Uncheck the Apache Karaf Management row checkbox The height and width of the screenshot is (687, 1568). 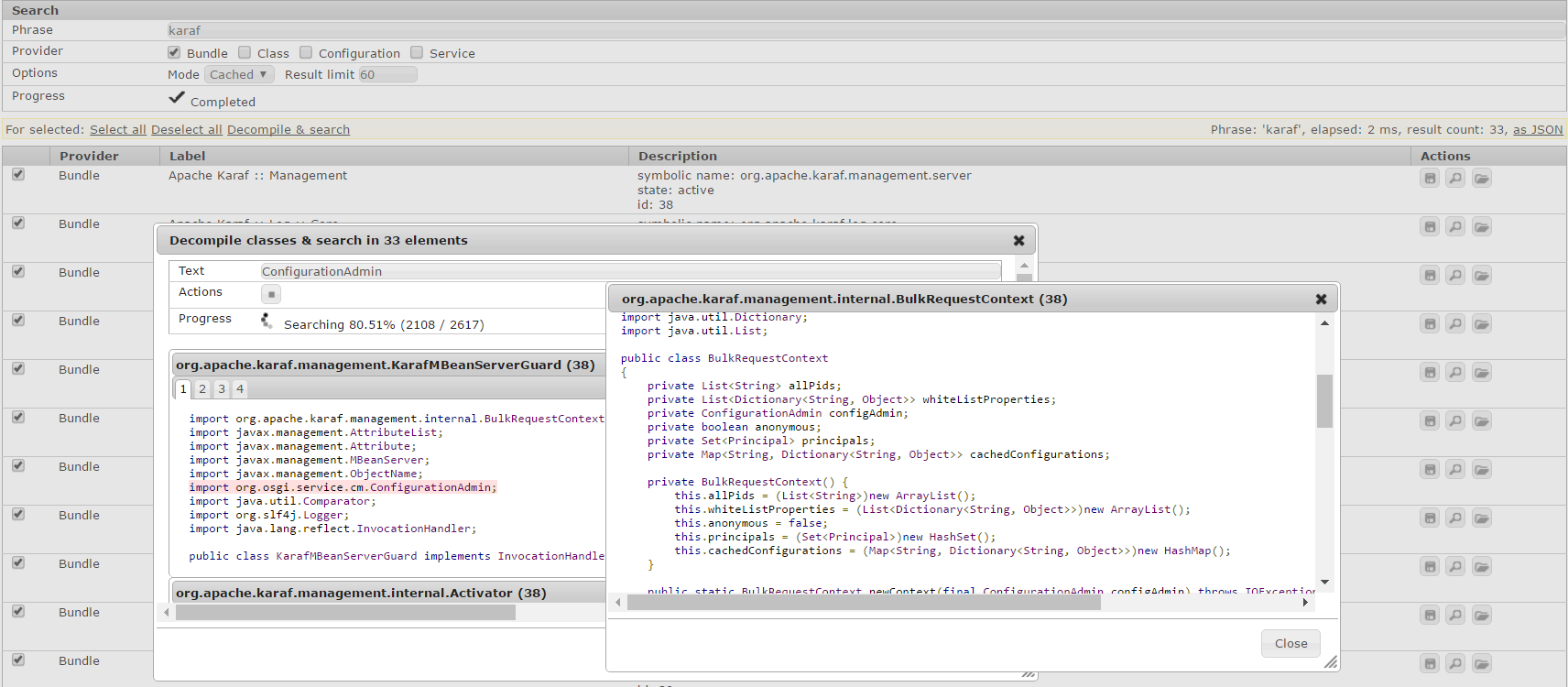[x=18, y=174]
